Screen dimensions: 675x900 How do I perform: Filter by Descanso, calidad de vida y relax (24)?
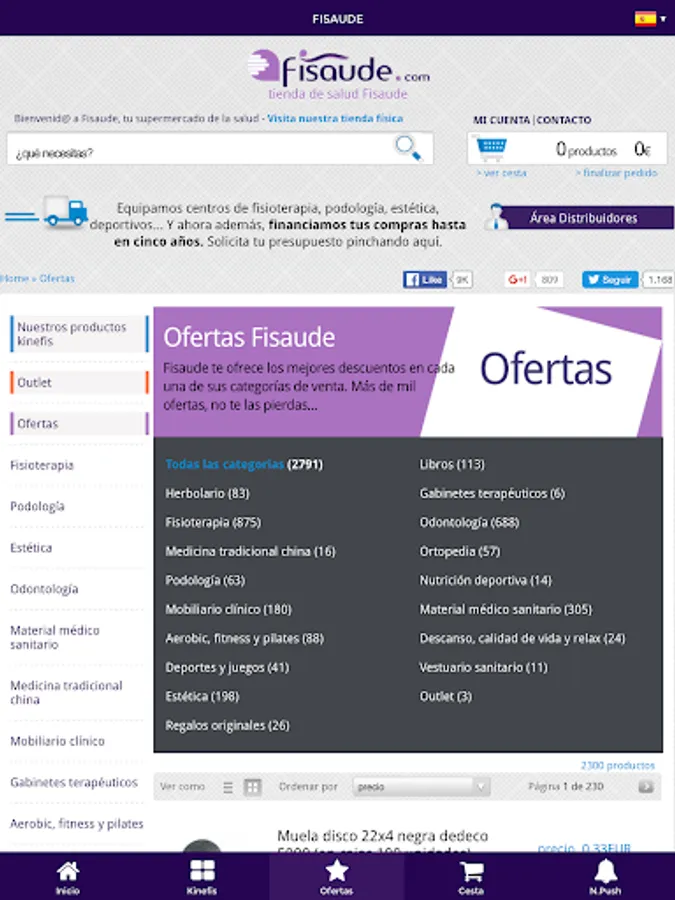522,638
